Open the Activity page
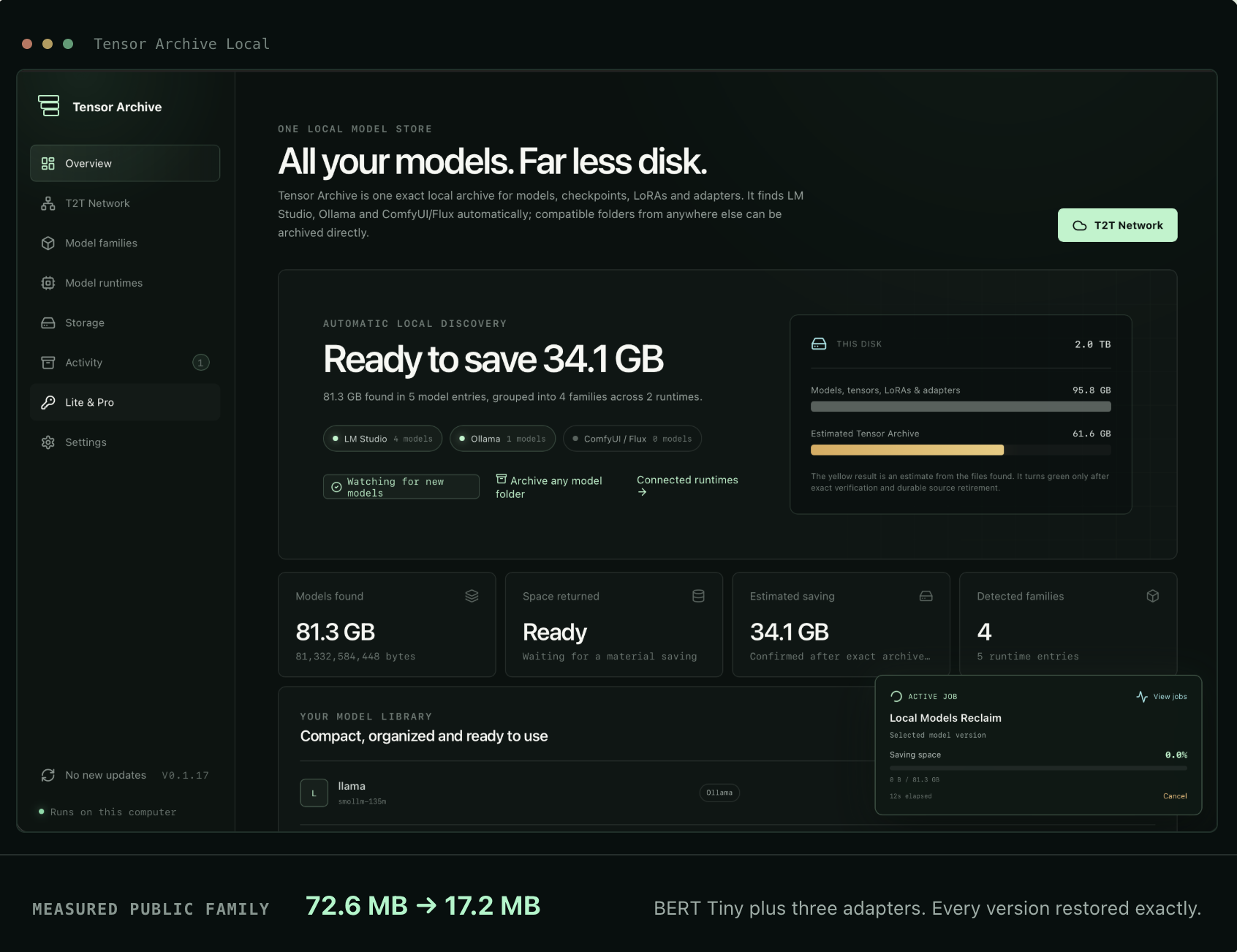 (125, 363)
